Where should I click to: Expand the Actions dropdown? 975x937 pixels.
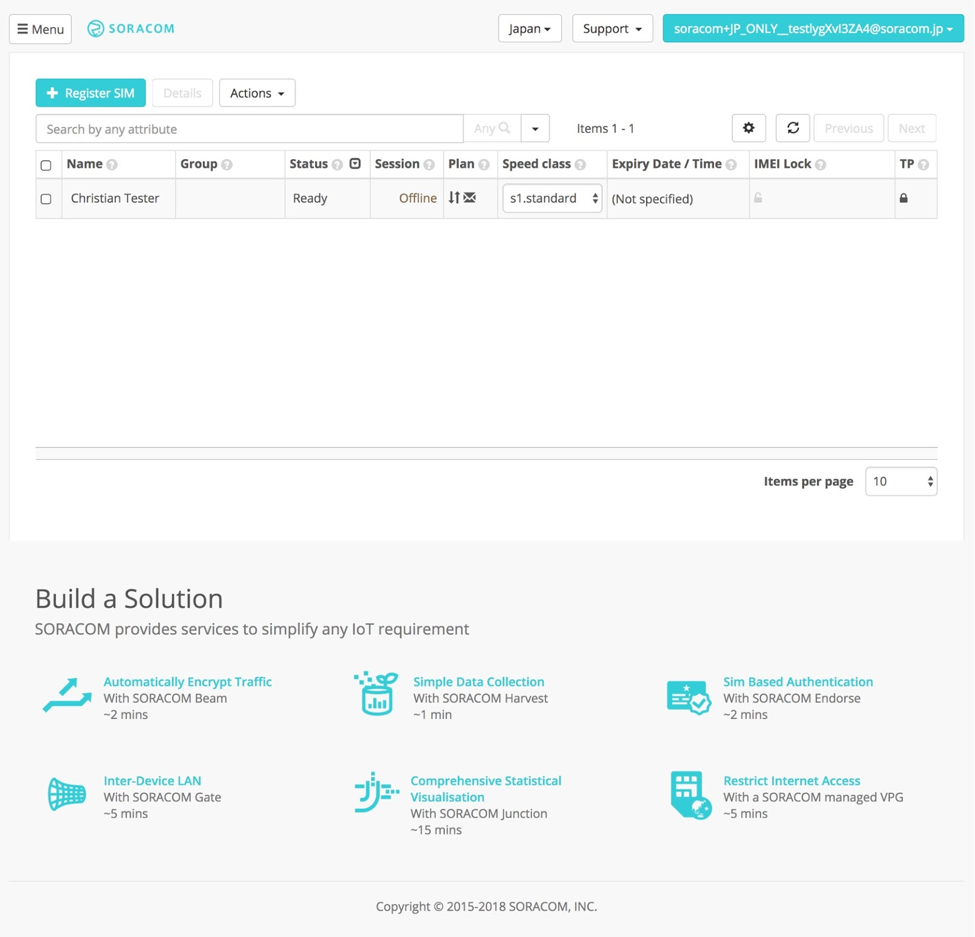pos(257,93)
